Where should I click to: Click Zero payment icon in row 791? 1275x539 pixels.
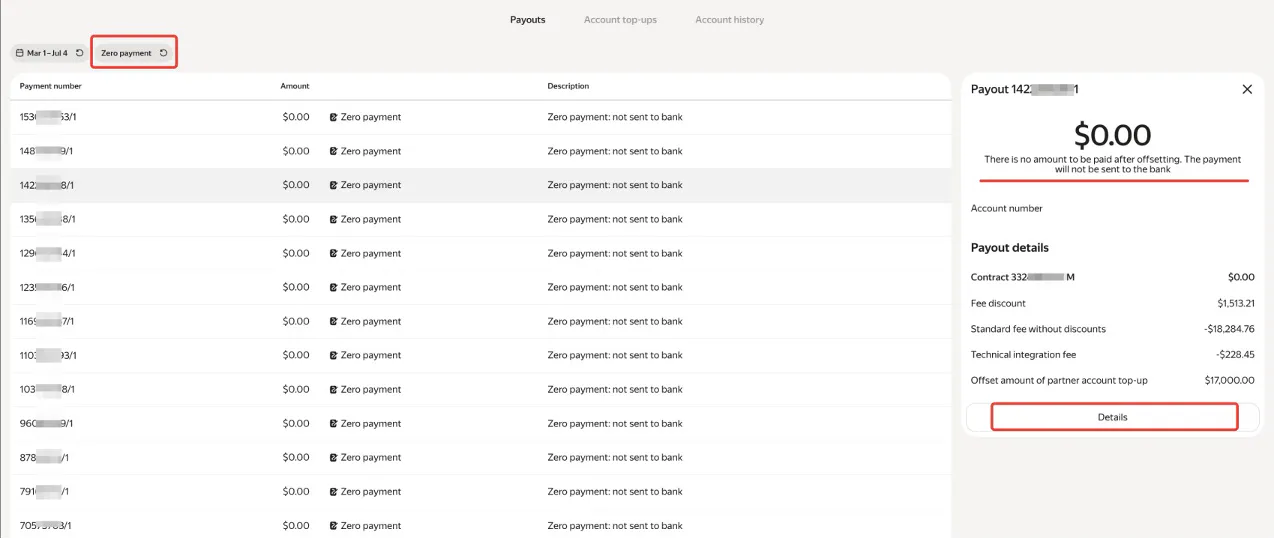(334, 491)
